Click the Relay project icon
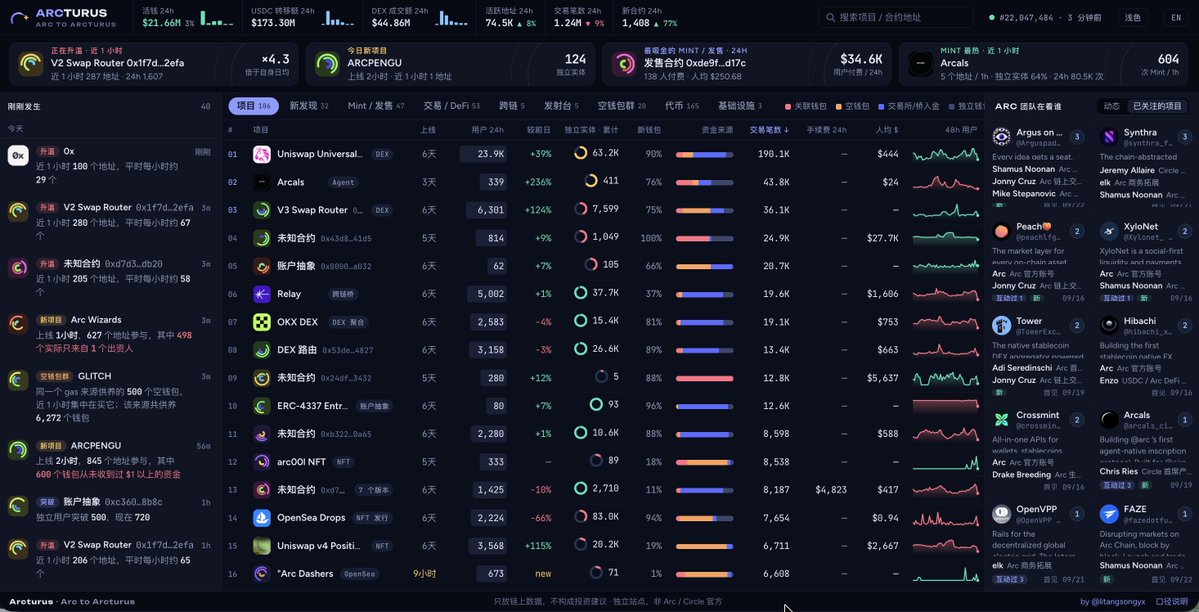 262,294
